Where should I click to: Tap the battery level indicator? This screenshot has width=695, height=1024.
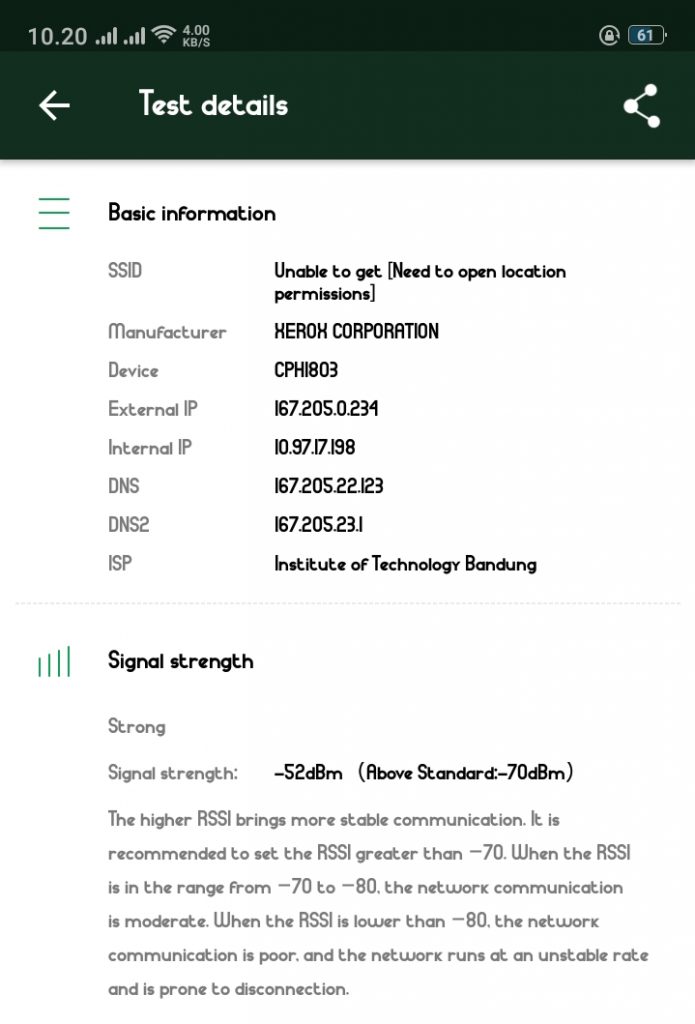[x=645, y=36]
